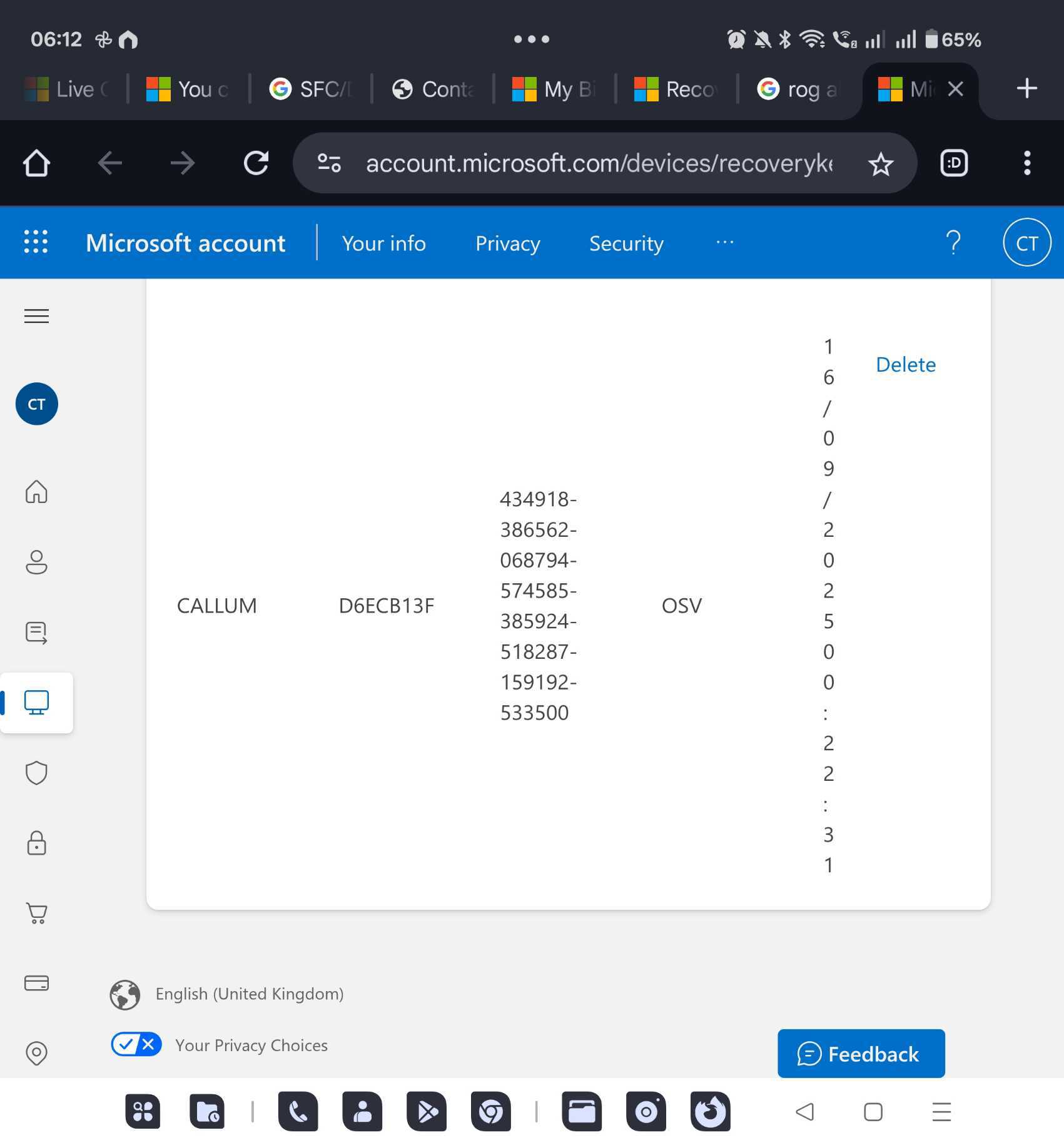This screenshot has height=1145, width=1064.
Task: Open the Phone app in the taskbar
Action: pyautogui.click(x=298, y=1112)
